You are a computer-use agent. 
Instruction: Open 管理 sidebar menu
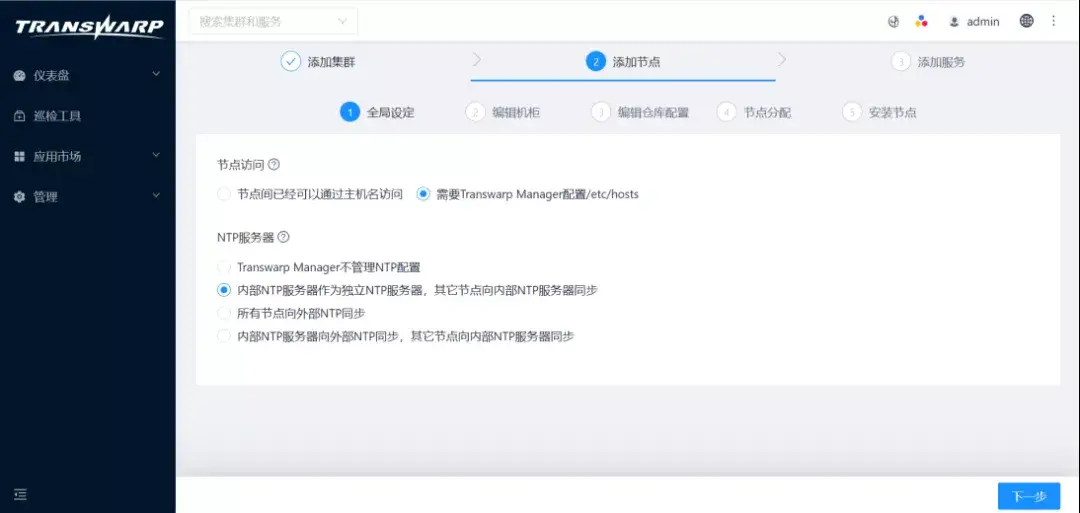tap(87, 197)
